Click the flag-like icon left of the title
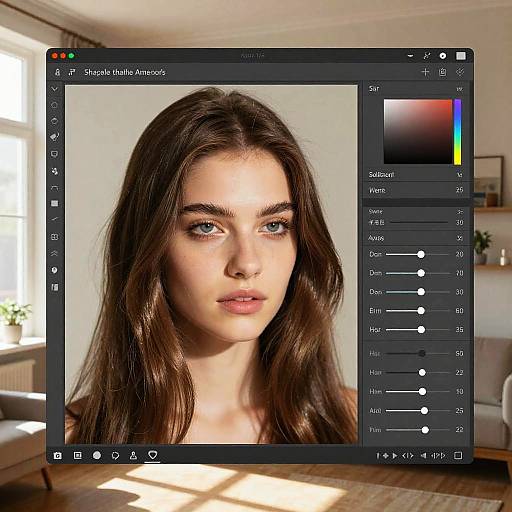Screen dimensions: 512x512 pos(72,72)
